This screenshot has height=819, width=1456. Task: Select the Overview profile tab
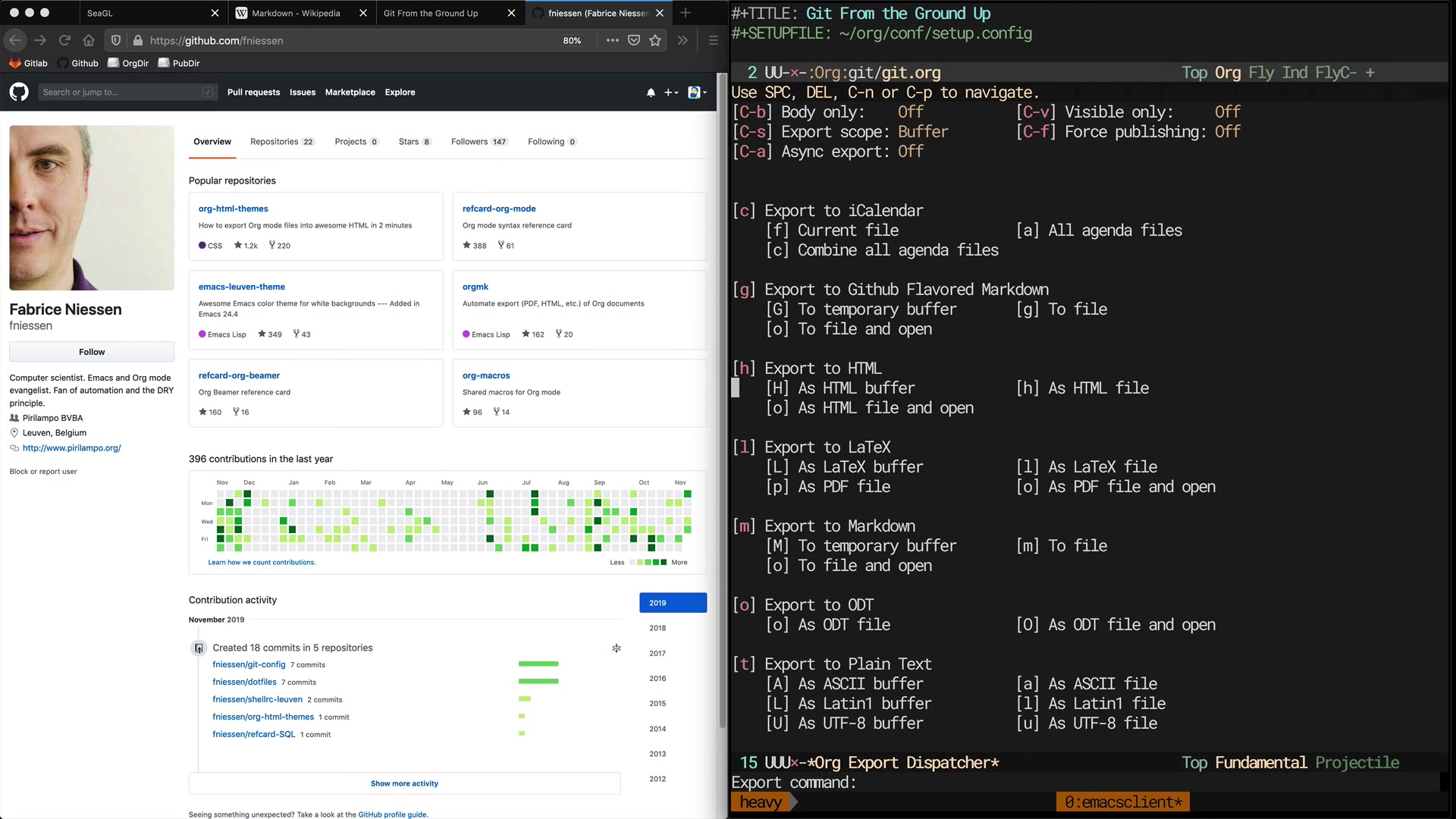212,142
